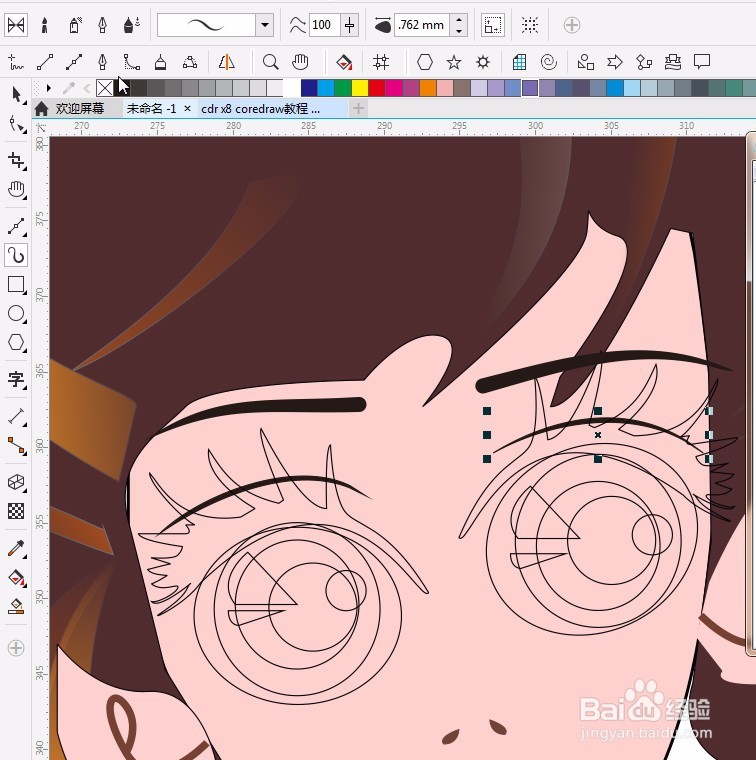756x760 pixels.
Task: Select the 2-point line tool
Action: coord(45,62)
